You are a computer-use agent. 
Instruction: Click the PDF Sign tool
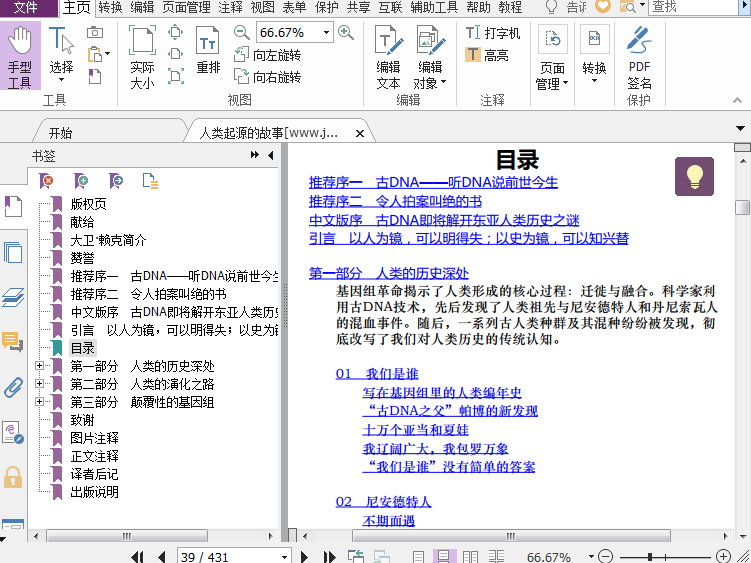click(639, 57)
